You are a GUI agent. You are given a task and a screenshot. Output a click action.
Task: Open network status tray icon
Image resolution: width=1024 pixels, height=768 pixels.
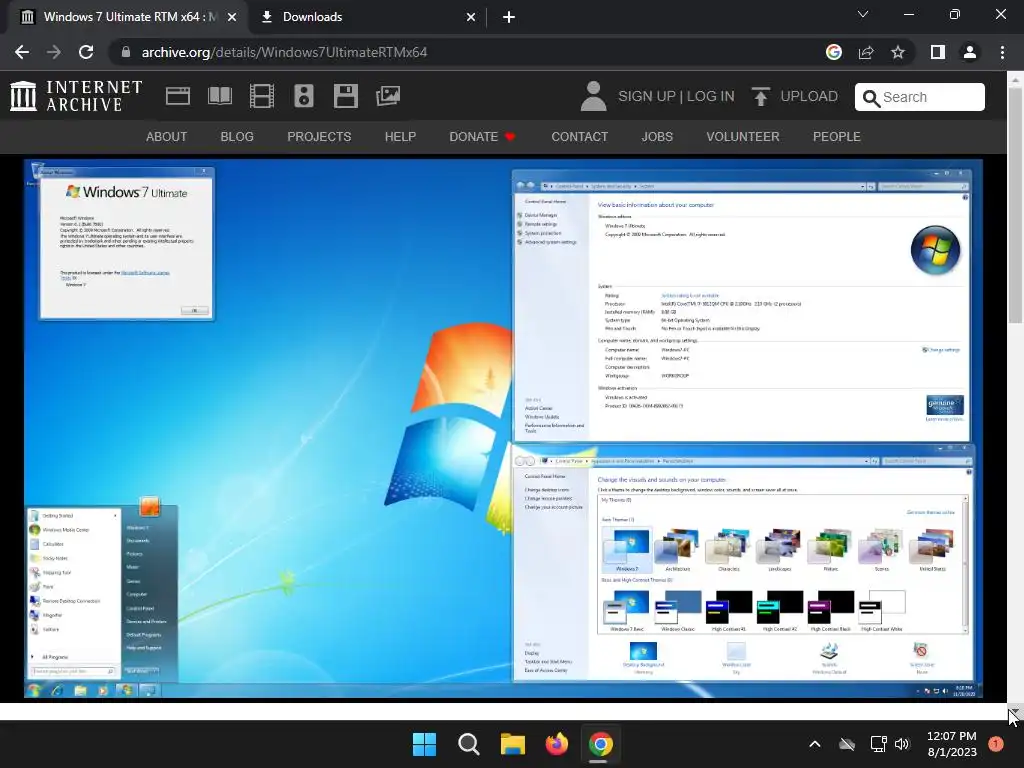[878, 744]
